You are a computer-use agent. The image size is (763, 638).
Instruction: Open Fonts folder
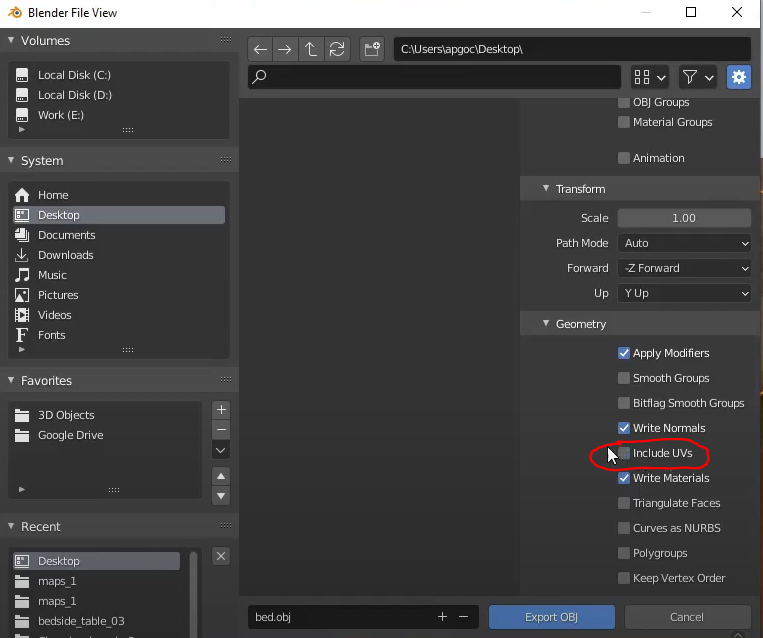(x=119, y=335)
